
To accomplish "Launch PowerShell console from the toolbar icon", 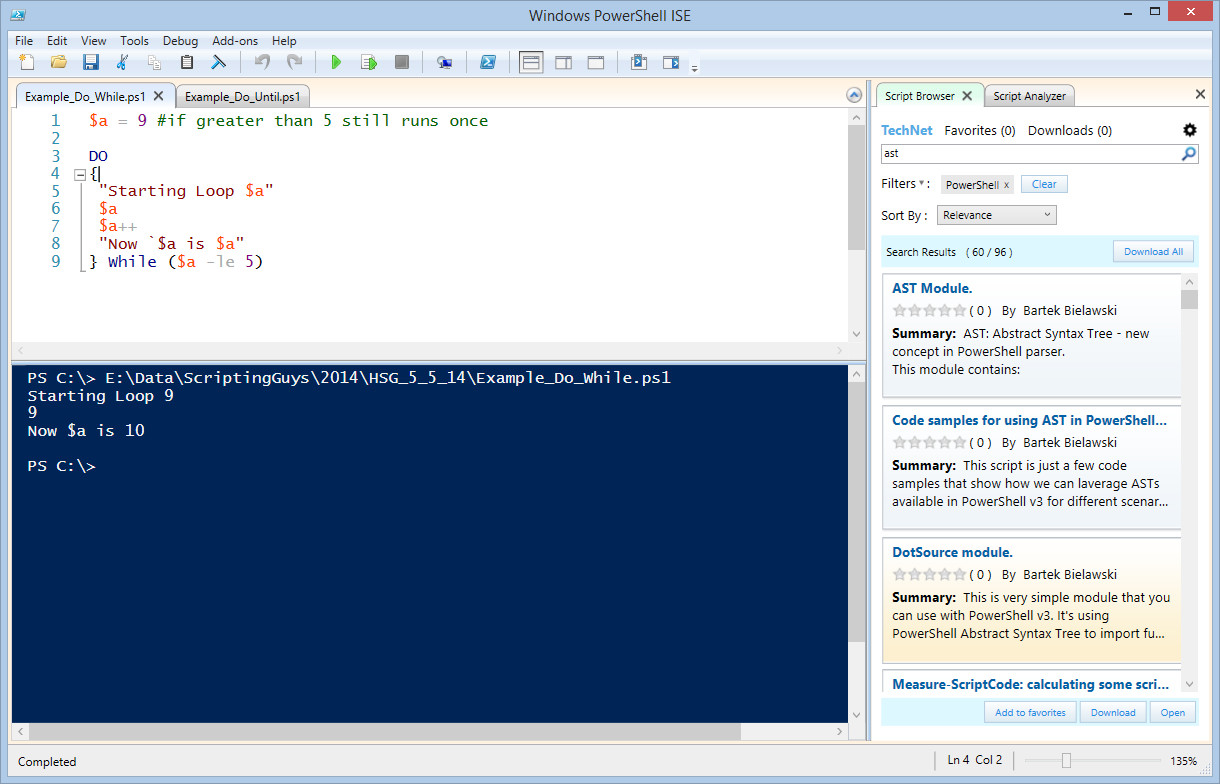I will coord(488,63).
